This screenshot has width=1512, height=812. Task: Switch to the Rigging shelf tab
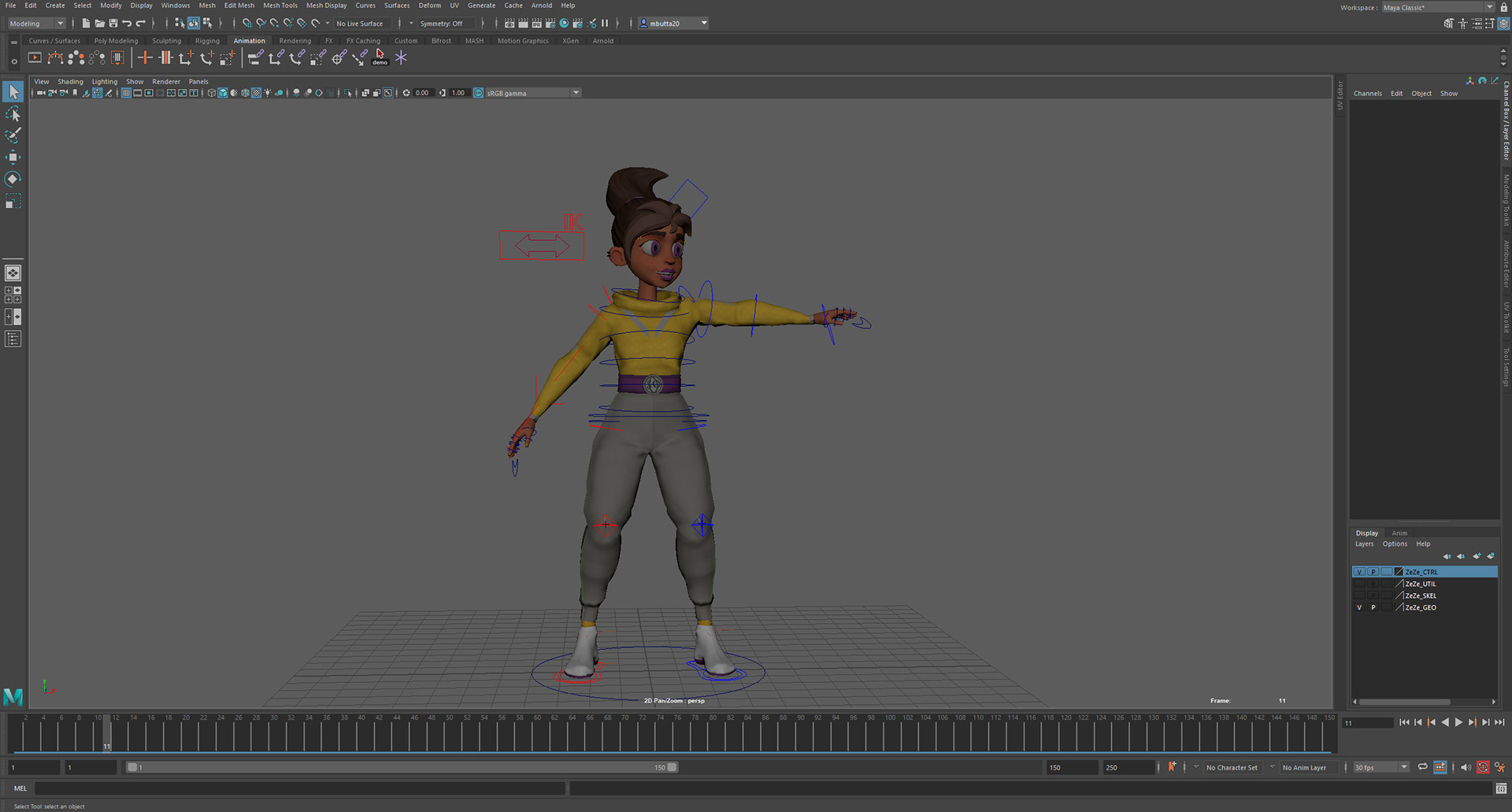click(207, 41)
